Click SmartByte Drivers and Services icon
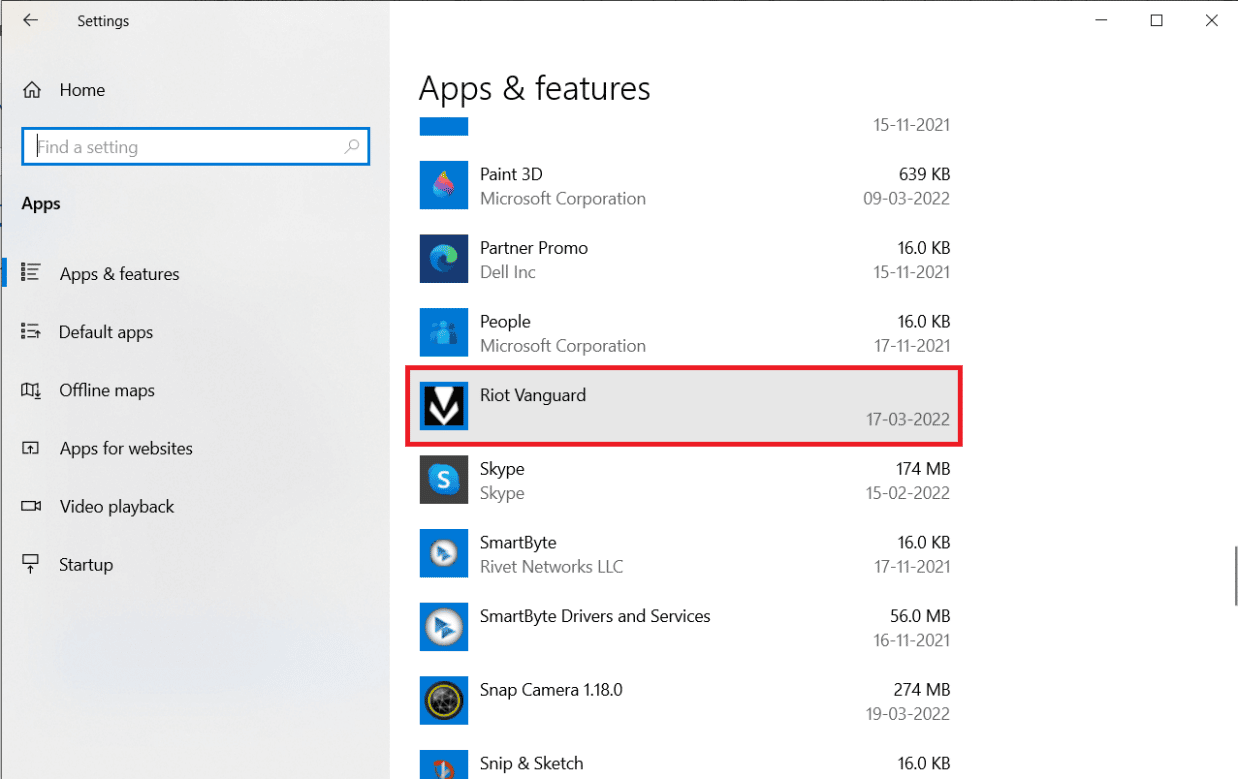Viewport: 1238px width, 779px height. coord(444,628)
